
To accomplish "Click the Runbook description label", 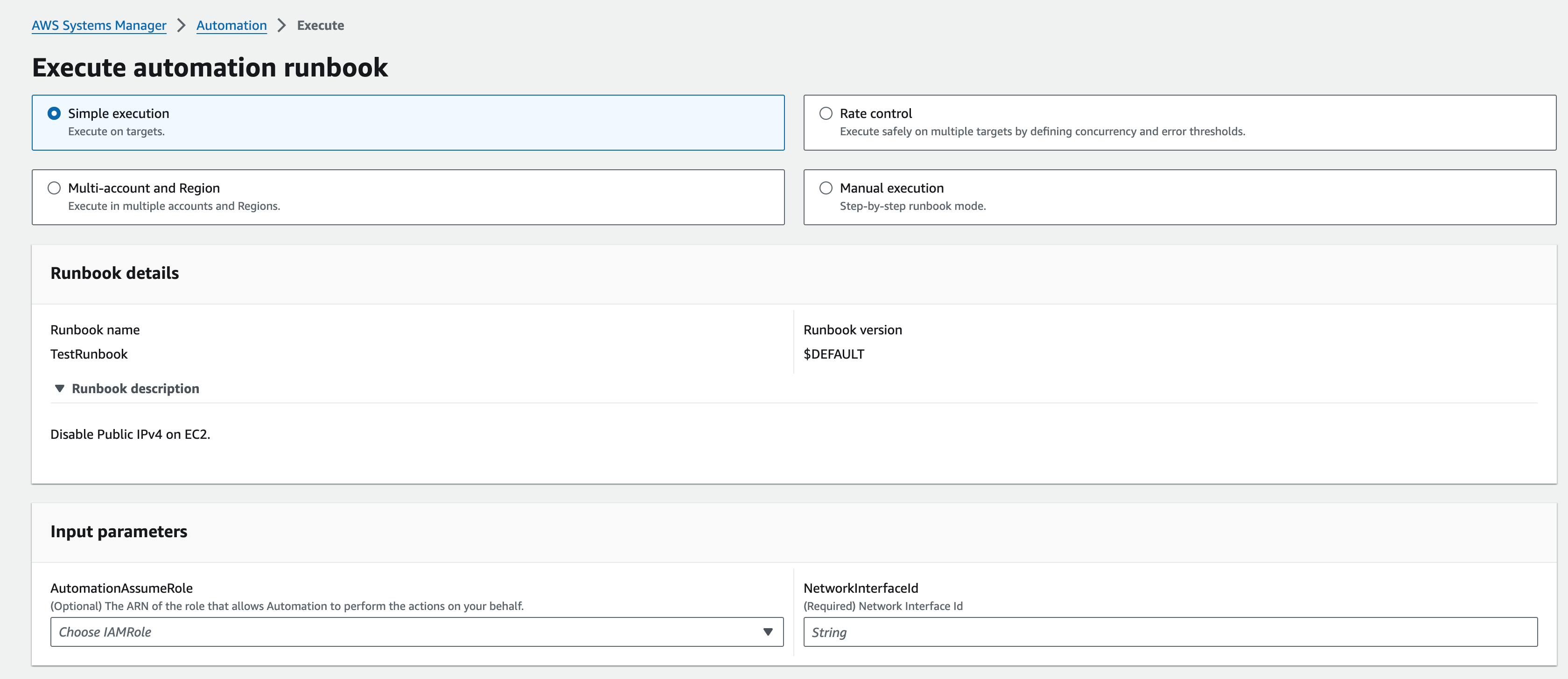I will click(135, 389).
